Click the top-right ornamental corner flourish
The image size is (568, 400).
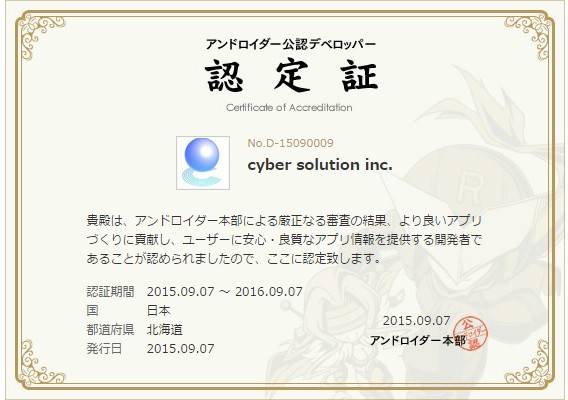[527, 36]
